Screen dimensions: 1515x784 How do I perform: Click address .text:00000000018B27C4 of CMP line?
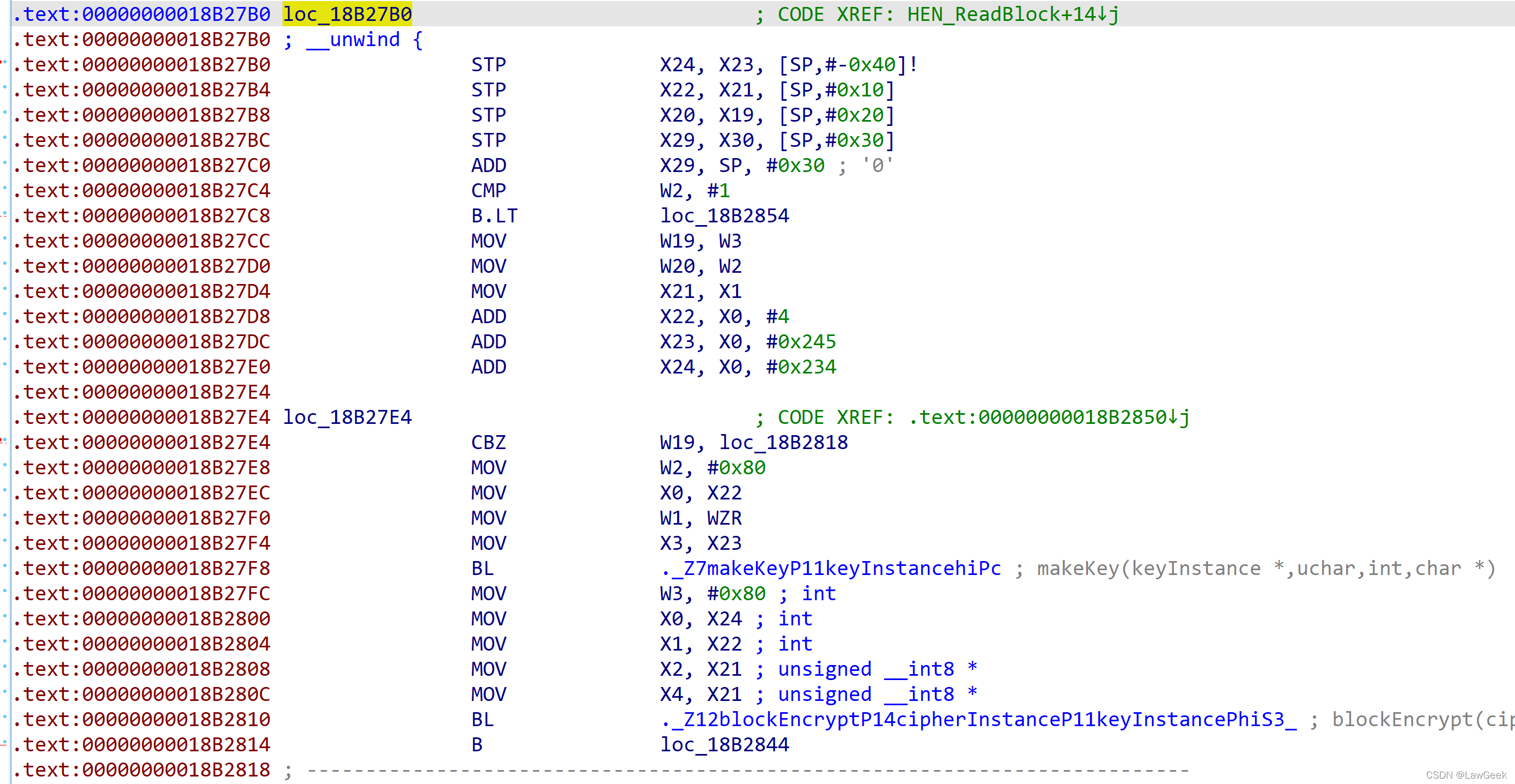tap(141, 190)
